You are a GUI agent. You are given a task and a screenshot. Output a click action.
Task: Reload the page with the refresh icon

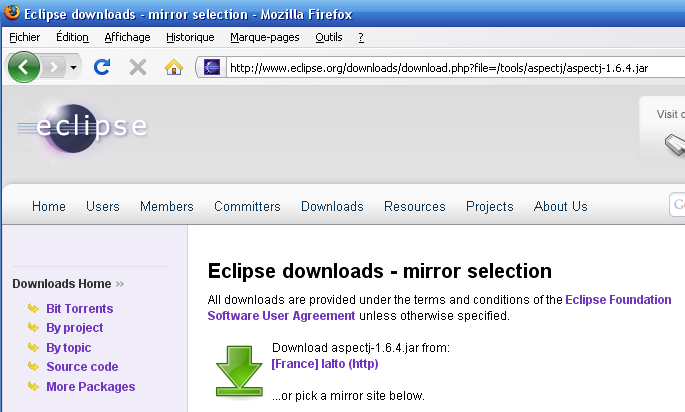pyautogui.click(x=101, y=67)
